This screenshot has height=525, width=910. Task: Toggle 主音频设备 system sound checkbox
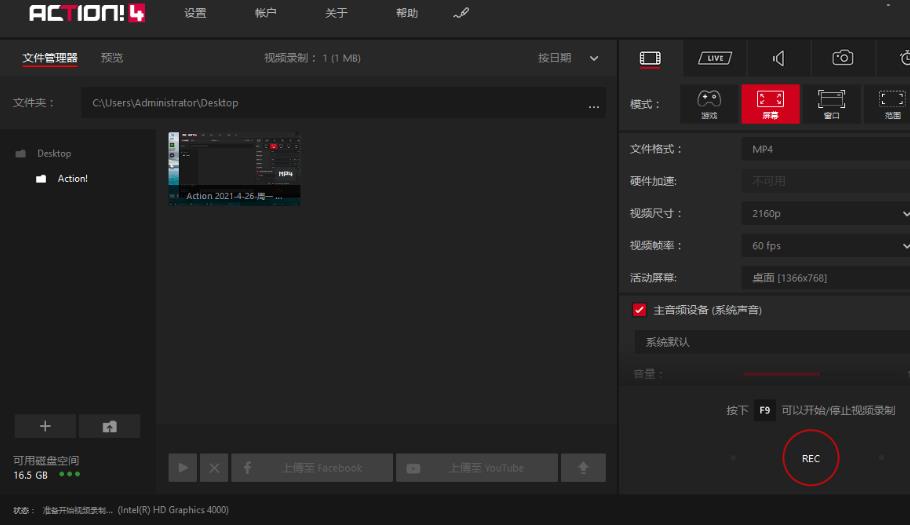[639, 310]
